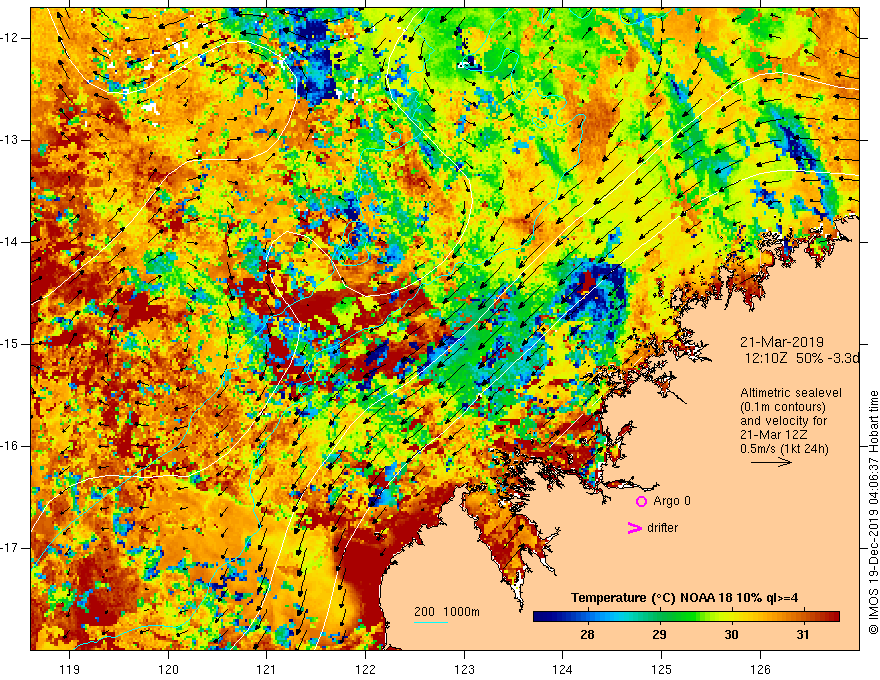
Task: Click the longitude axis label '126'
Action: [x=760, y=669]
